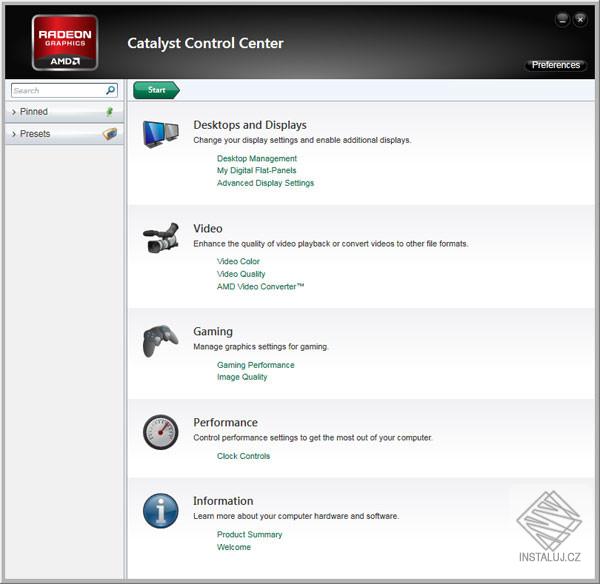
Task: Launch AMD Video Converter link
Action: coord(260,287)
